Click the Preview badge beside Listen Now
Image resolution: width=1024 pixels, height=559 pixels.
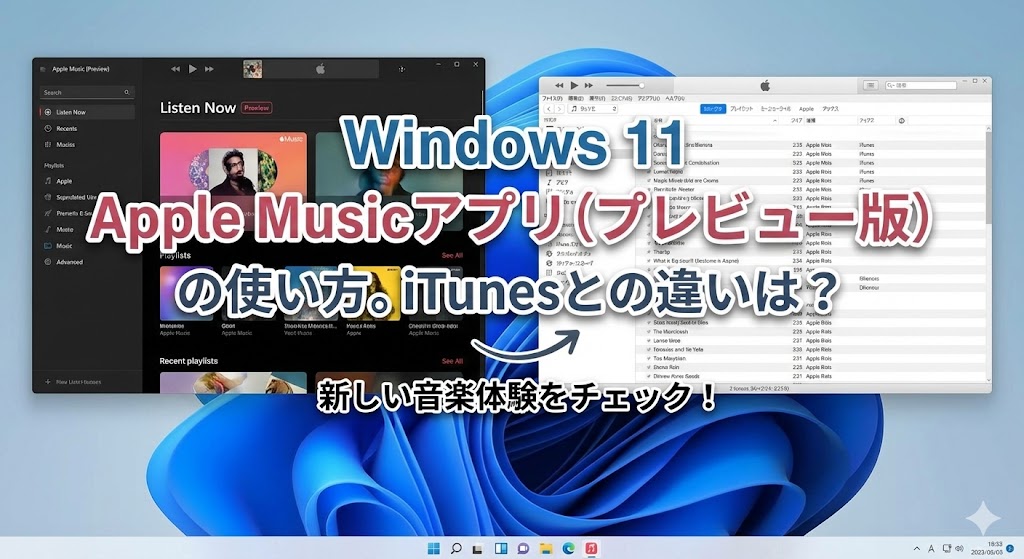coord(257,108)
